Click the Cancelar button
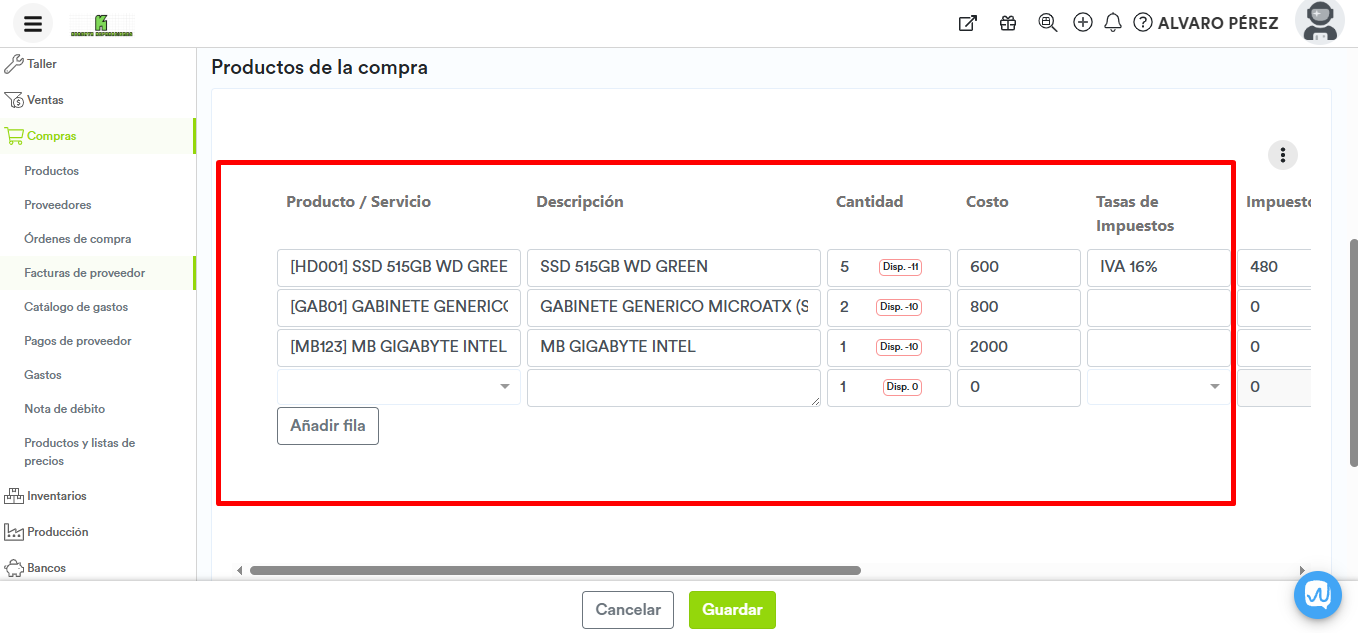Image resolution: width=1358 pixels, height=633 pixels. [x=628, y=610]
